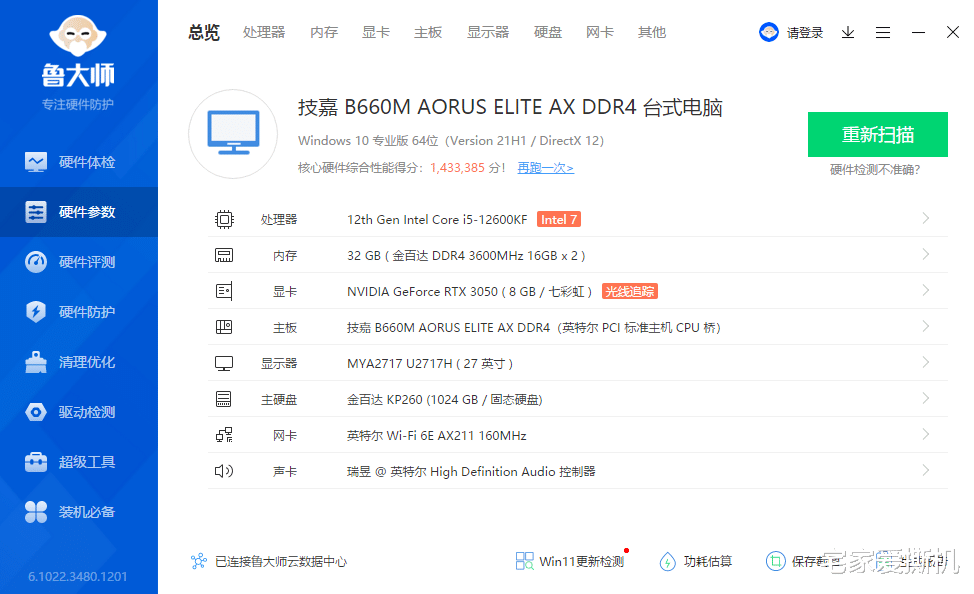The width and height of the screenshot is (974, 594).
Task: Open 硬件体检 in the sidebar
Action: (x=78, y=161)
